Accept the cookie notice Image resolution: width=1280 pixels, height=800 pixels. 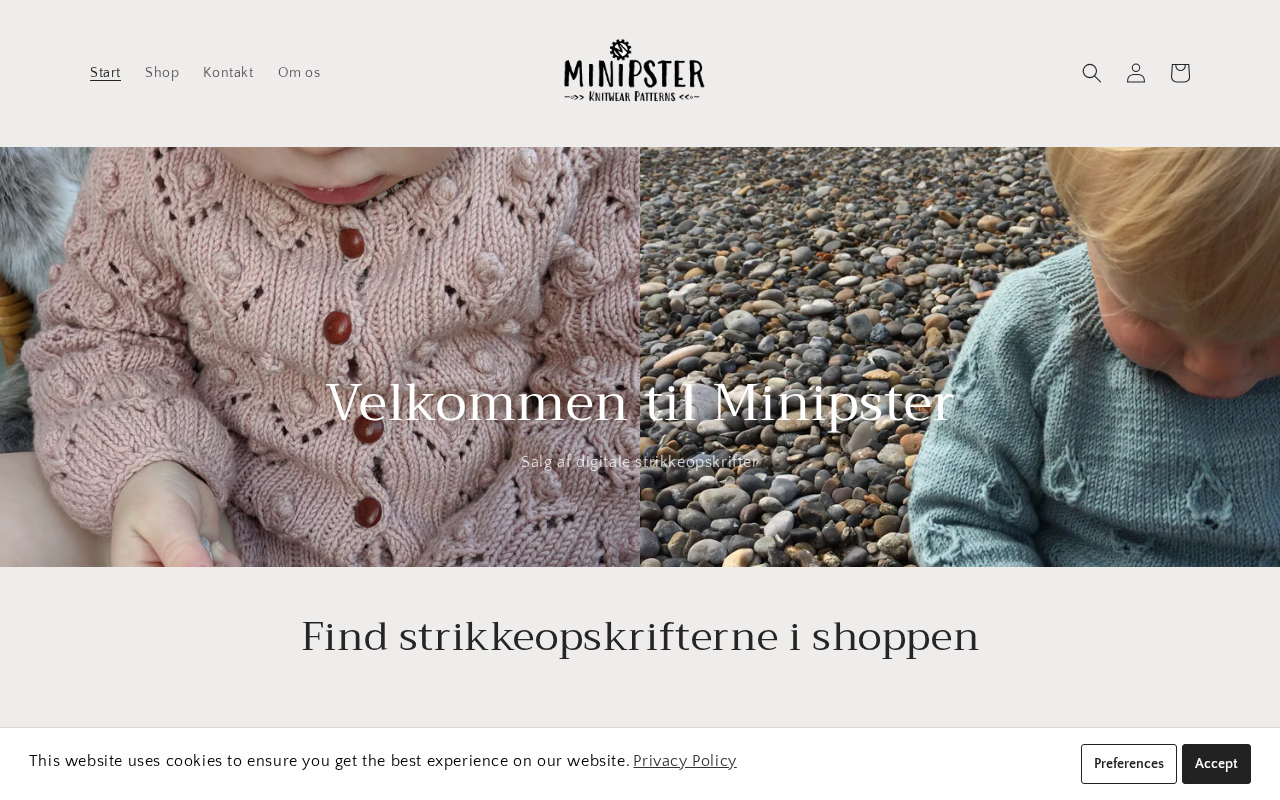[1216, 764]
